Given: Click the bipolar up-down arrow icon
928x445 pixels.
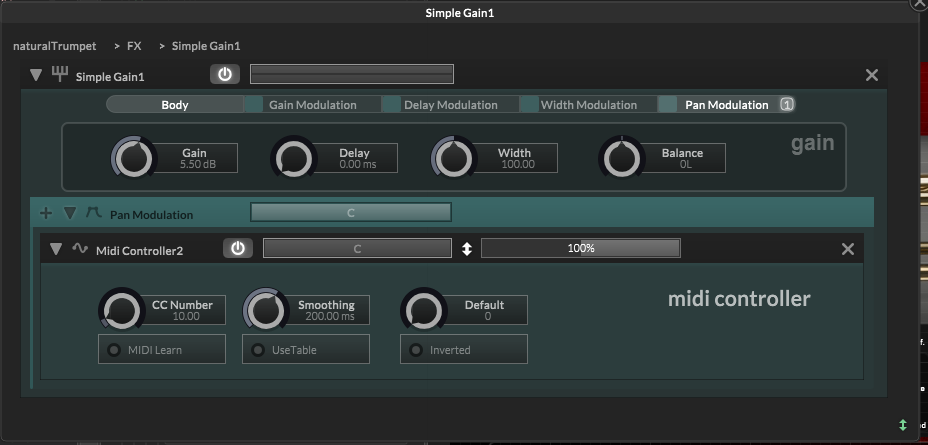Looking at the screenshot, I should [x=466, y=249].
